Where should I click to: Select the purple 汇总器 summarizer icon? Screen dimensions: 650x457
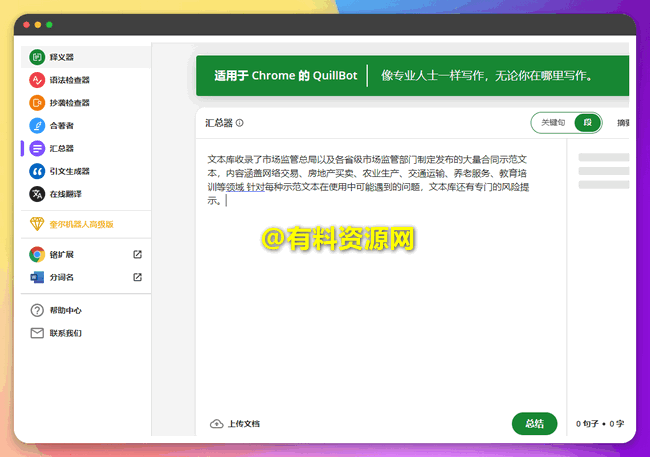click(37, 148)
